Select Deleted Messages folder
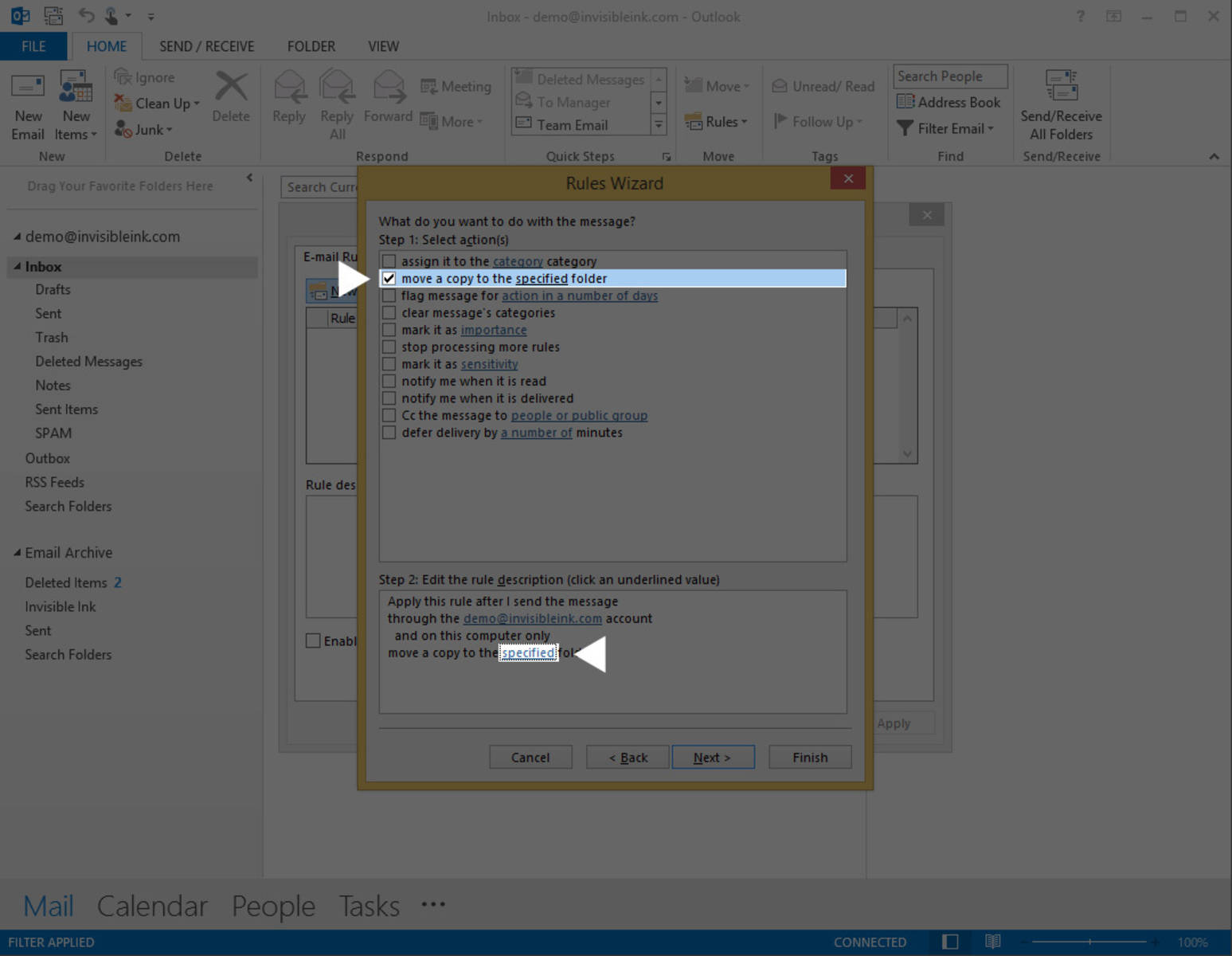The image size is (1232, 956). point(88,362)
